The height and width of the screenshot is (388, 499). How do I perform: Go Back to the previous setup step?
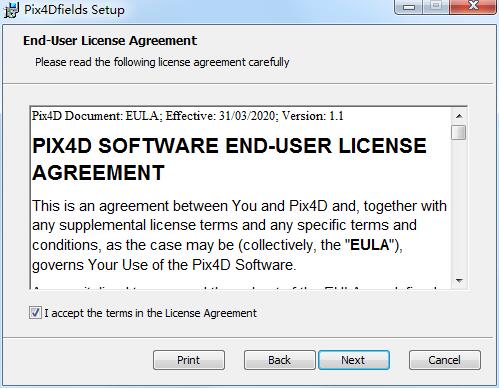(x=279, y=360)
